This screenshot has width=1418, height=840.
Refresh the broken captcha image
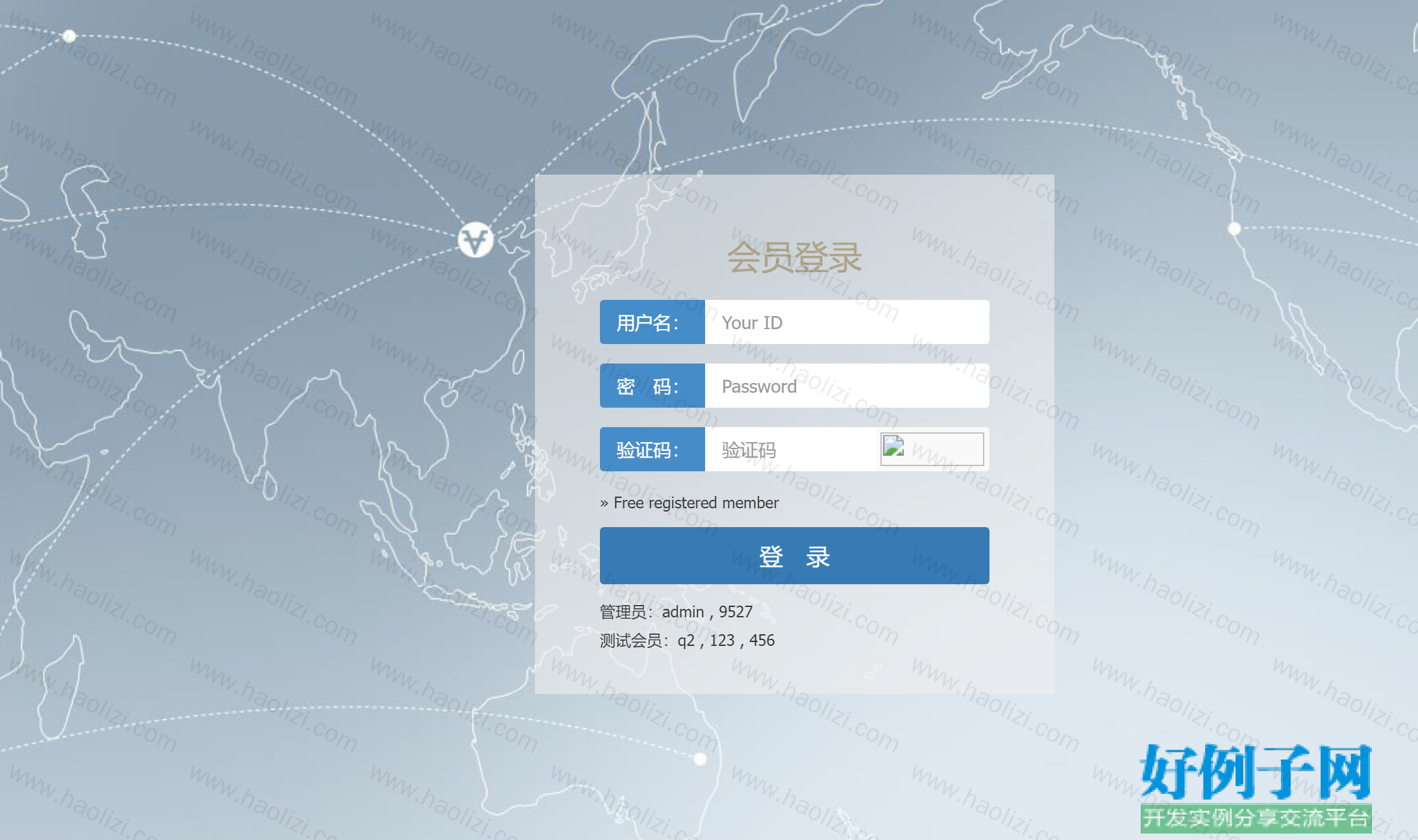tap(932, 449)
